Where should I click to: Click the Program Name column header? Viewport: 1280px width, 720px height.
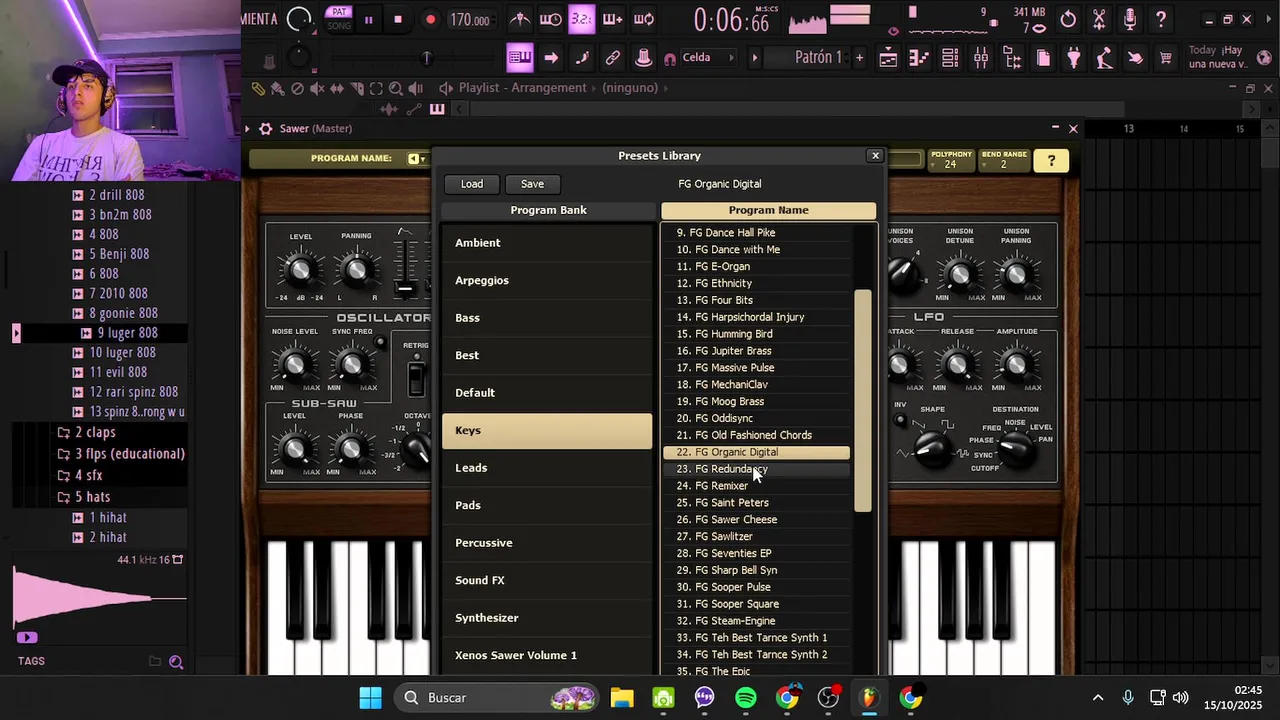pyautogui.click(x=768, y=210)
